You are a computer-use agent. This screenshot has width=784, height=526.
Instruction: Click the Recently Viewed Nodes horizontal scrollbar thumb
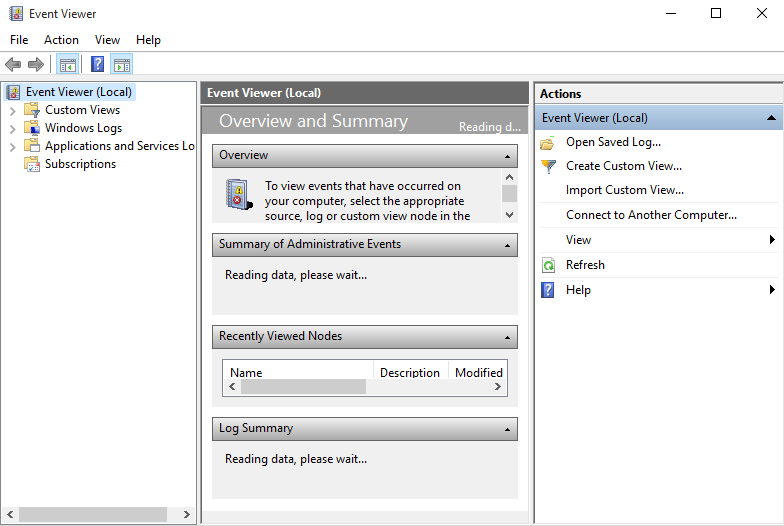(304, 386)
